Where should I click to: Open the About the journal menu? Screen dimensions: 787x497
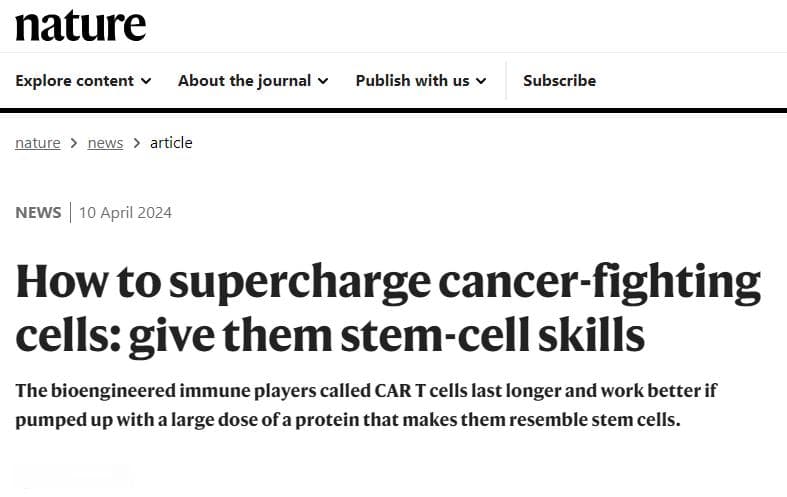click(x=253, y=81)
